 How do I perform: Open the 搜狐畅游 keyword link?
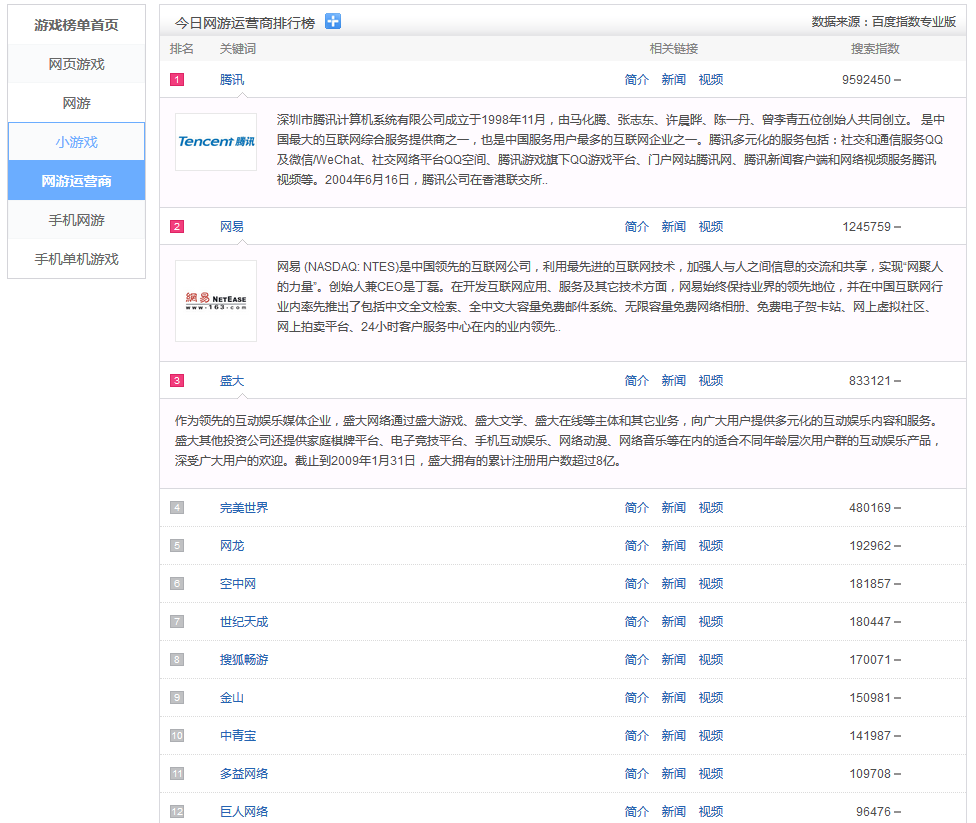[244, 659]
